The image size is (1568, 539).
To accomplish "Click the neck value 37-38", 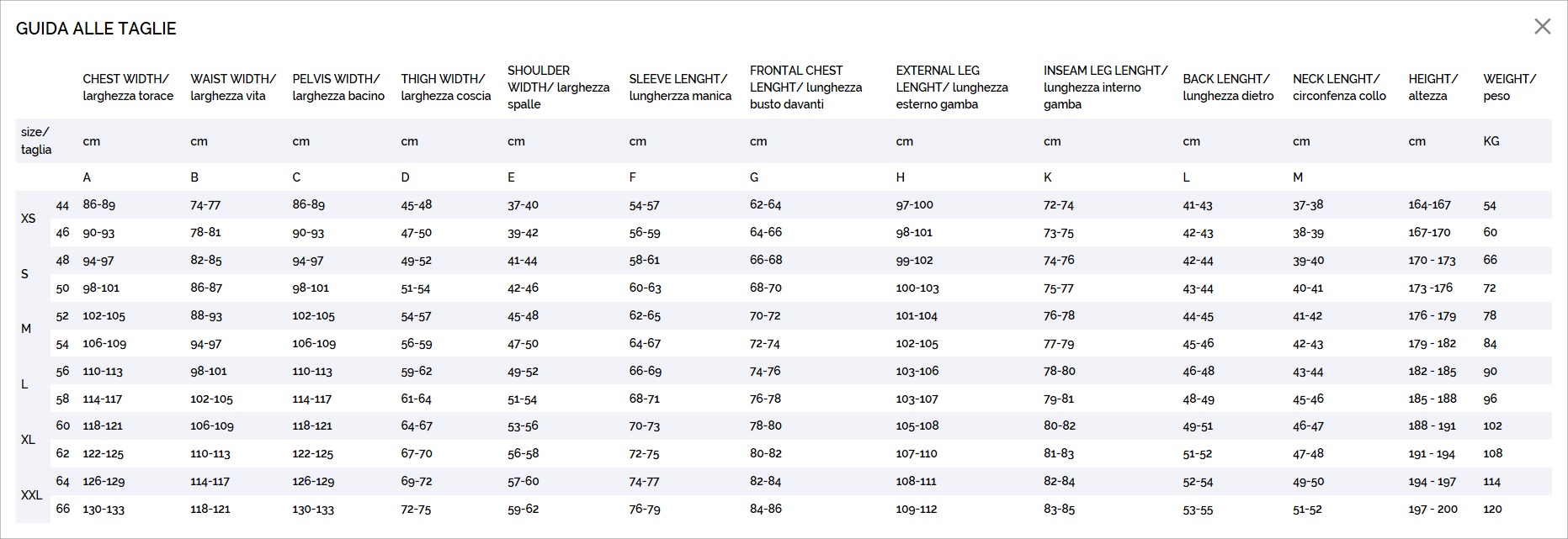I will [x=1308, y=205].
